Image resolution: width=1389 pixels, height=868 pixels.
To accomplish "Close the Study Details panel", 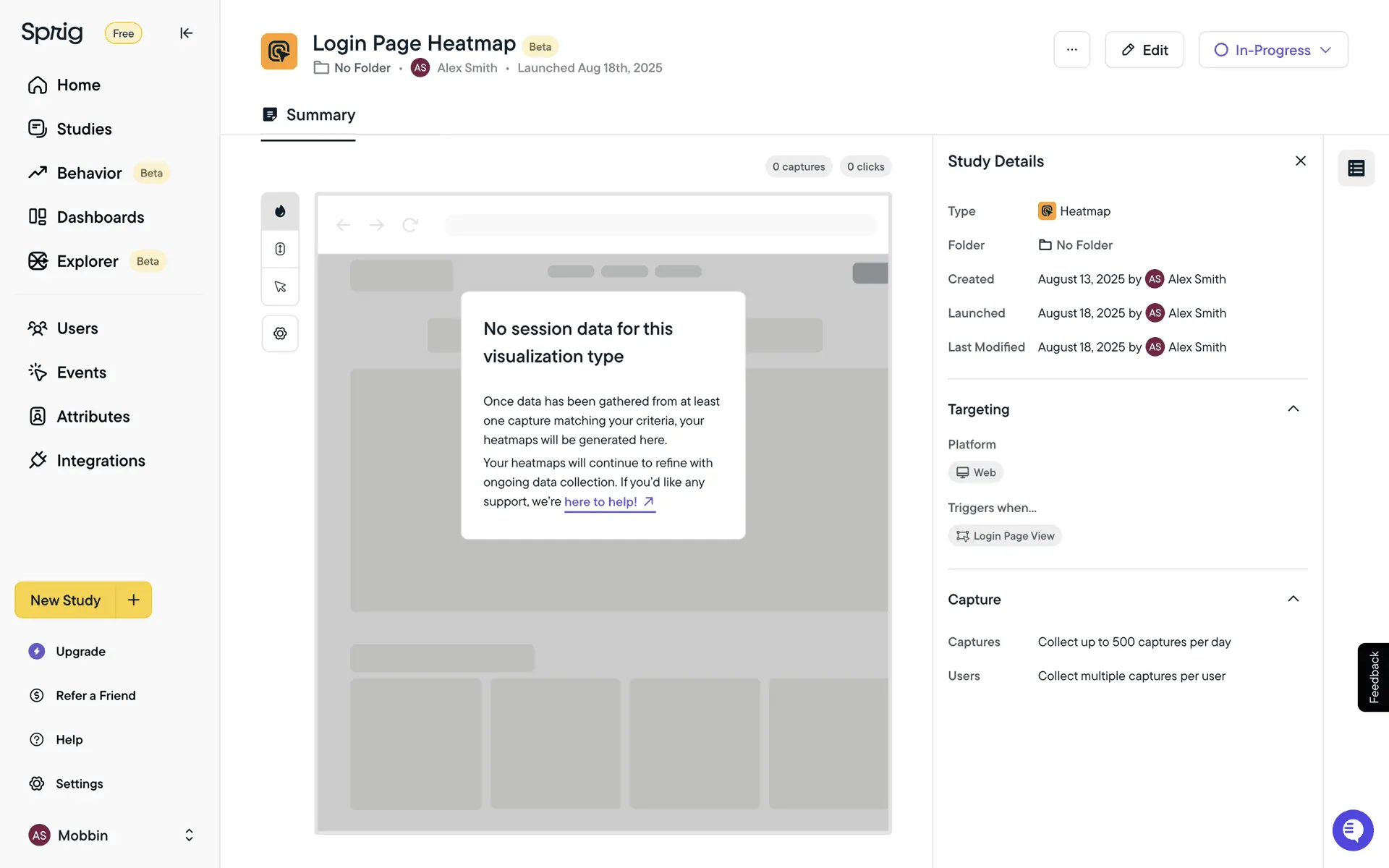I will (x=1300, y=161).
